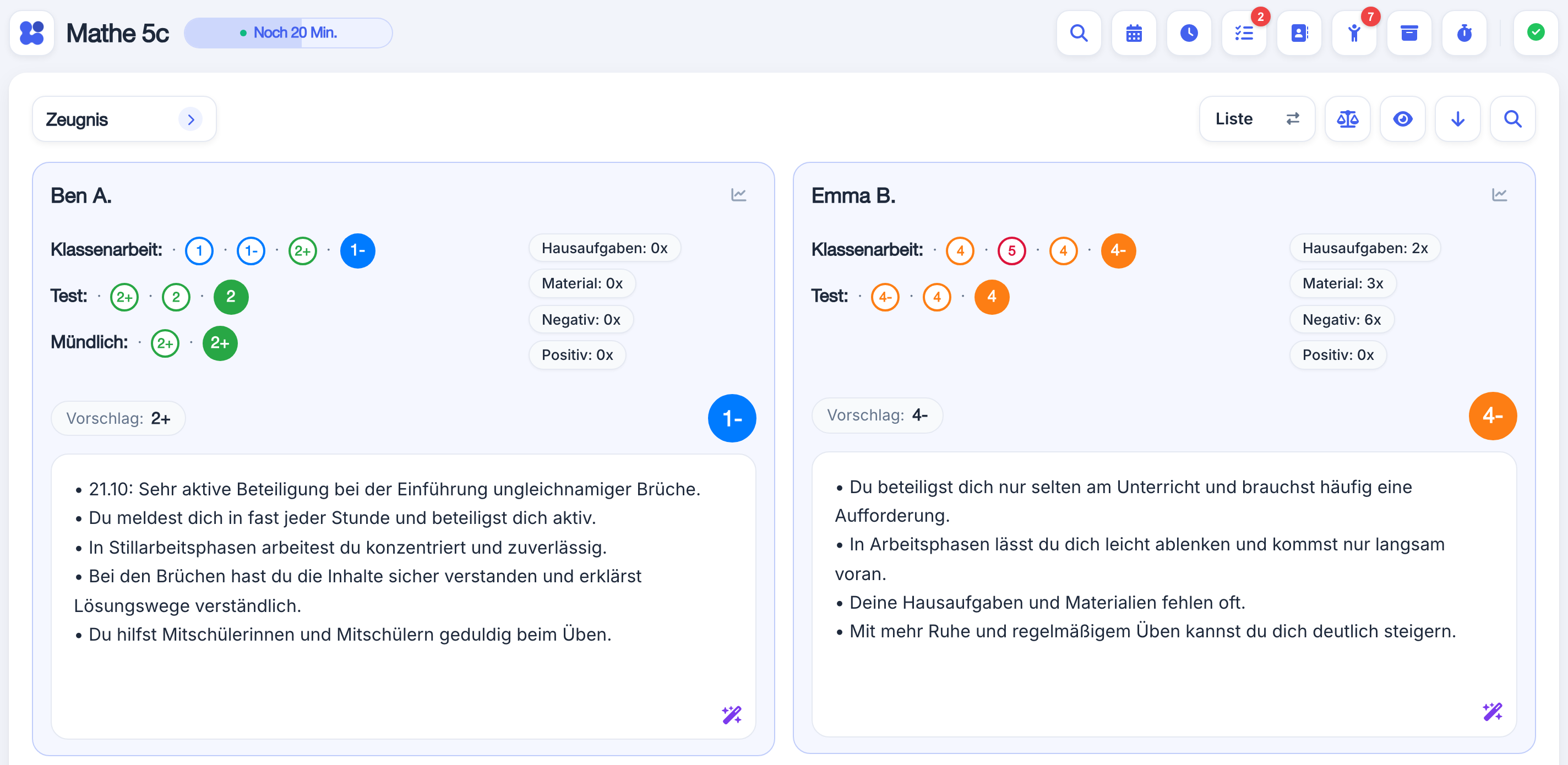Select Ben A.'s filled 1- Klassenarbeit average
This screenshot has height=765, width=1568.
(x=357, y=251)
